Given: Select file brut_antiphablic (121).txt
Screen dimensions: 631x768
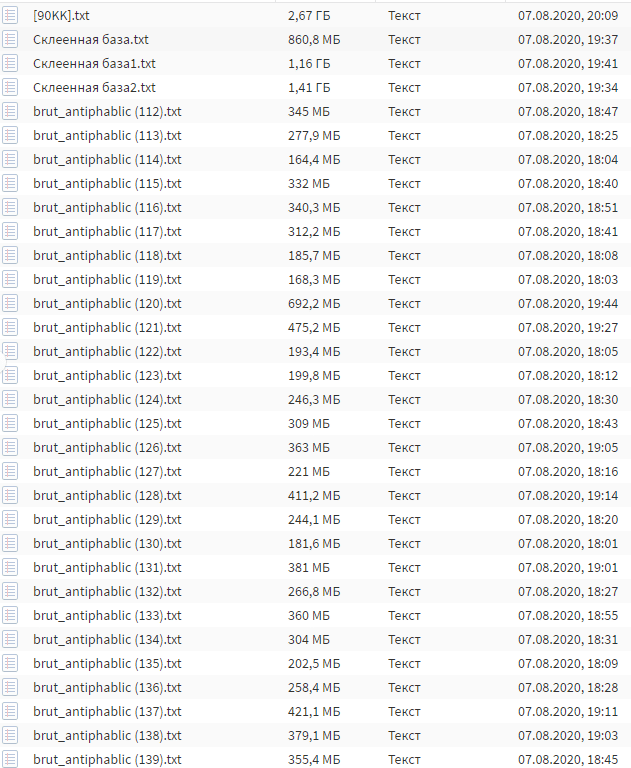Looking at the screenshot, I should click(x=107, y=327).
